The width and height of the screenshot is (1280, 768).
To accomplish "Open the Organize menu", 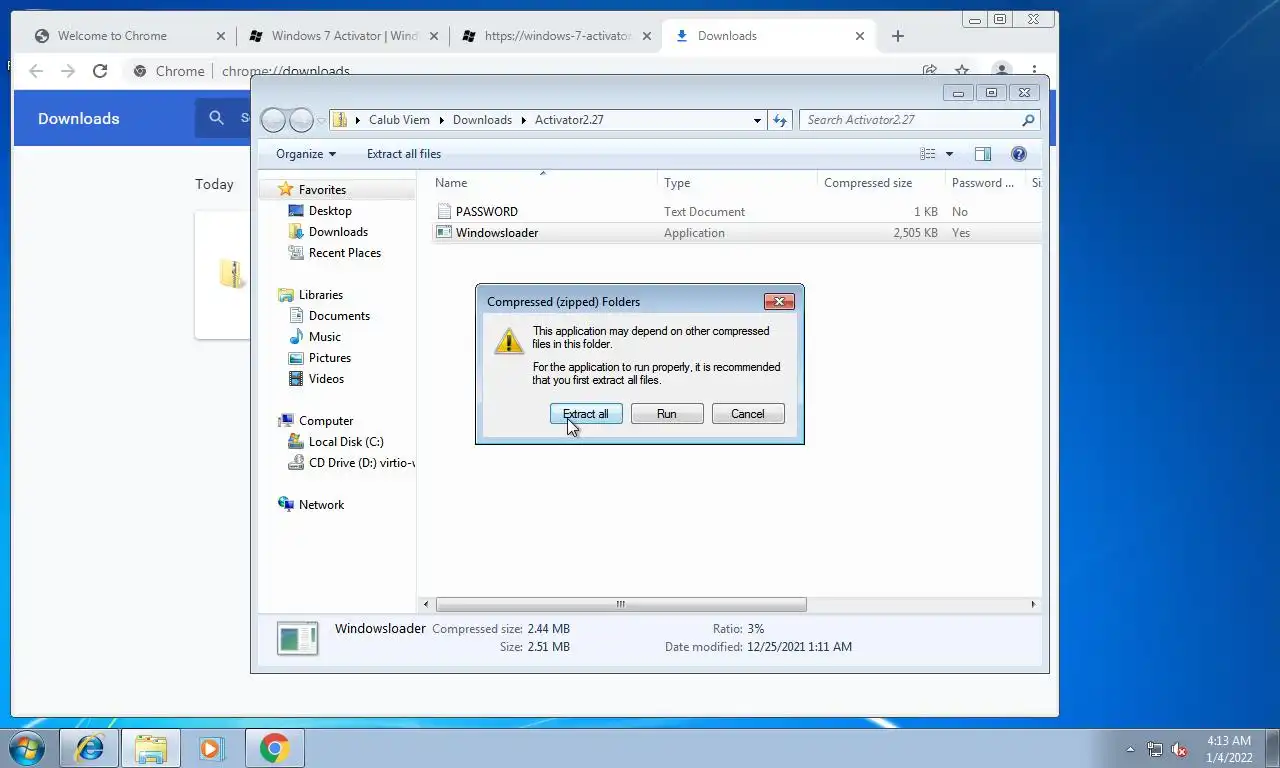I will (x=306, y=154).
